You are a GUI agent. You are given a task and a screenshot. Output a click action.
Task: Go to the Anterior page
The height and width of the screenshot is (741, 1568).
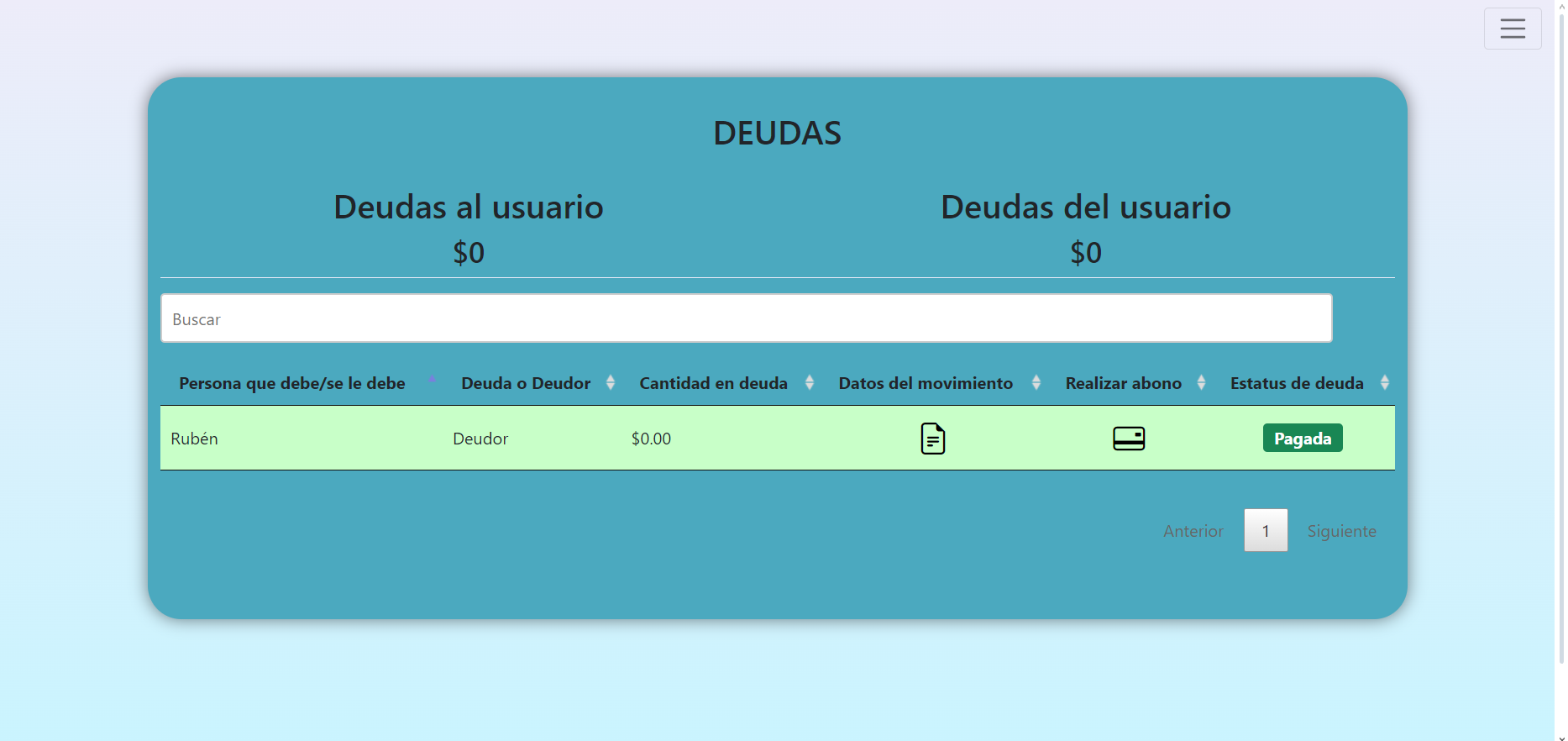[1193, 531]
